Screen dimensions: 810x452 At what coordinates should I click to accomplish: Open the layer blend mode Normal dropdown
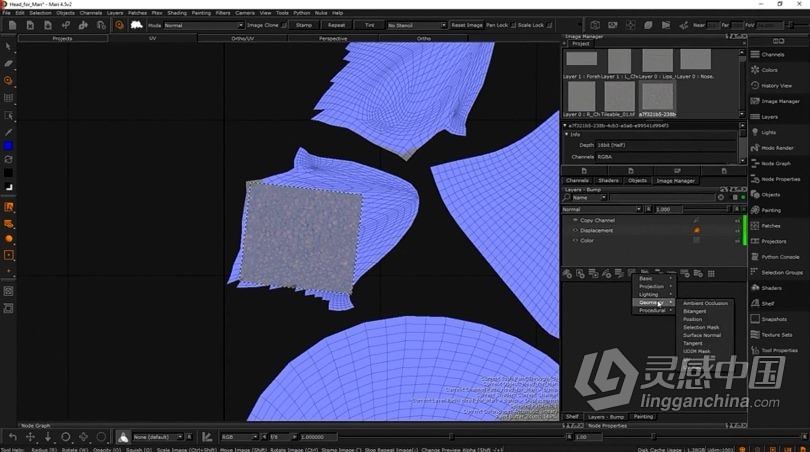click(x=601, y=209)
